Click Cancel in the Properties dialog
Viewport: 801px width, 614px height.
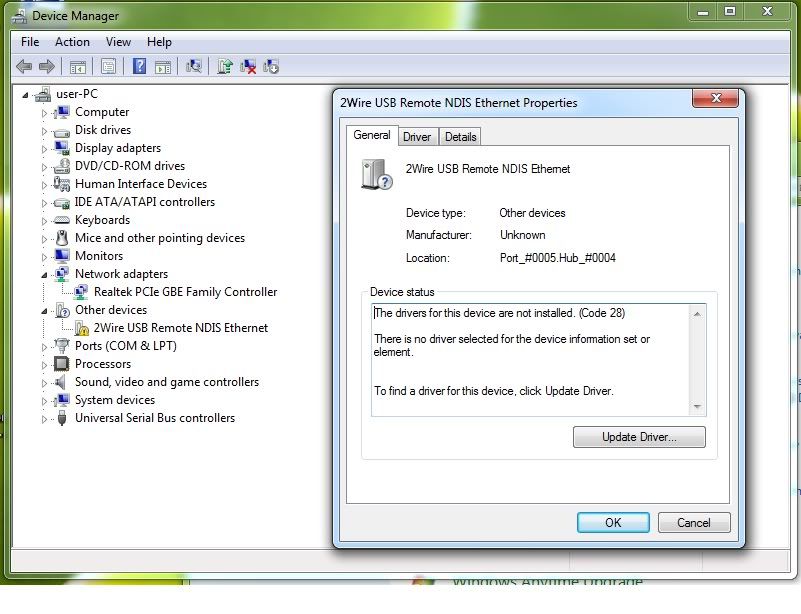pyautogui.click(x=694, y=523)
